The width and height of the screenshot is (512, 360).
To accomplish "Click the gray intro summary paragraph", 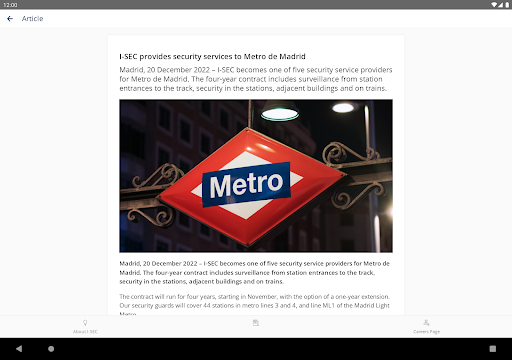I will point(256,79).
